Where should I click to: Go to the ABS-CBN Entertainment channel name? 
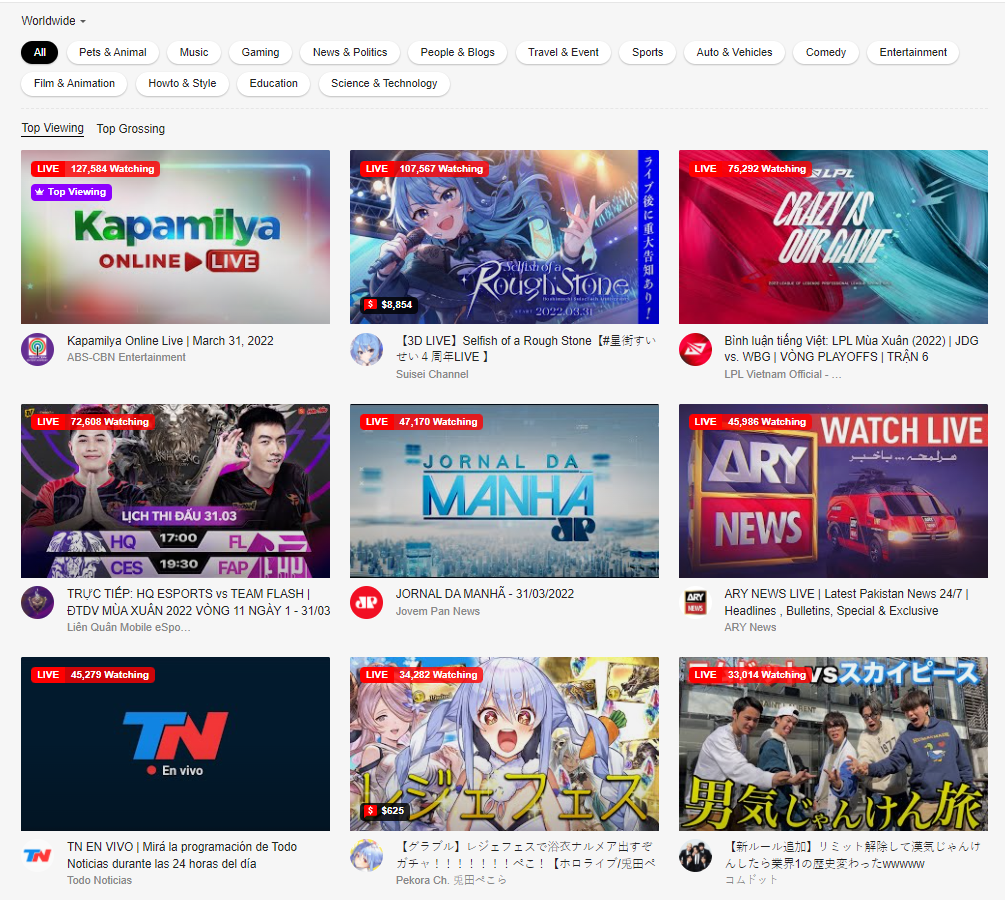(x=126, y=358)
